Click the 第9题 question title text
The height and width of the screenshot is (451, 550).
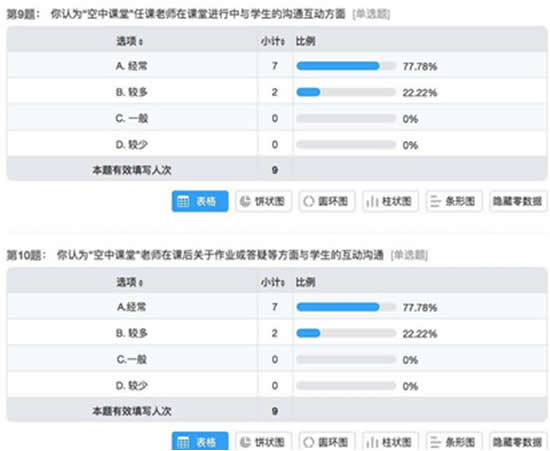198,14
